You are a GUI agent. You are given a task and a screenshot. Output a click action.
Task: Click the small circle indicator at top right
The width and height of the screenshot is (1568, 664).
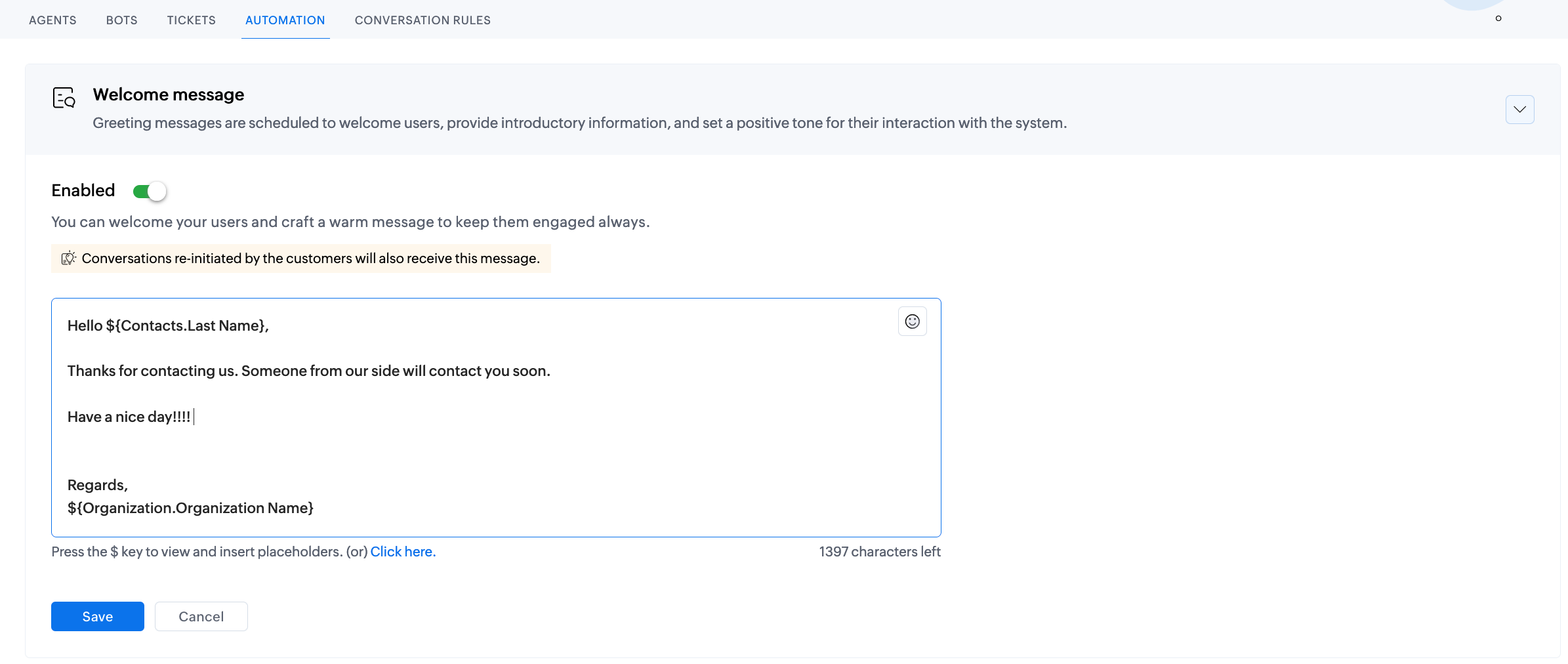coord(1498,18)
